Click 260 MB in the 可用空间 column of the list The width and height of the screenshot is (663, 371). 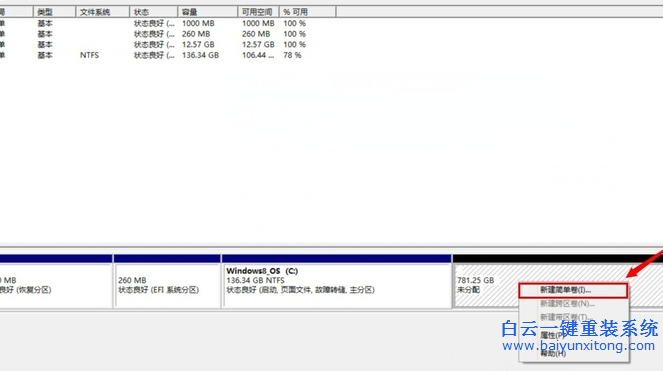pyautogui.click(x=256, y=34)
